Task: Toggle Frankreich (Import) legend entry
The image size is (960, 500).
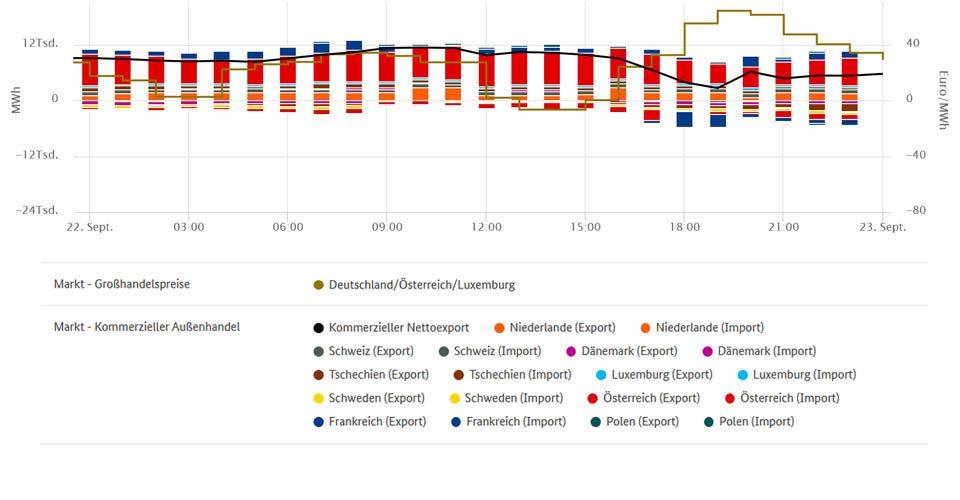Action: [509, 422]
